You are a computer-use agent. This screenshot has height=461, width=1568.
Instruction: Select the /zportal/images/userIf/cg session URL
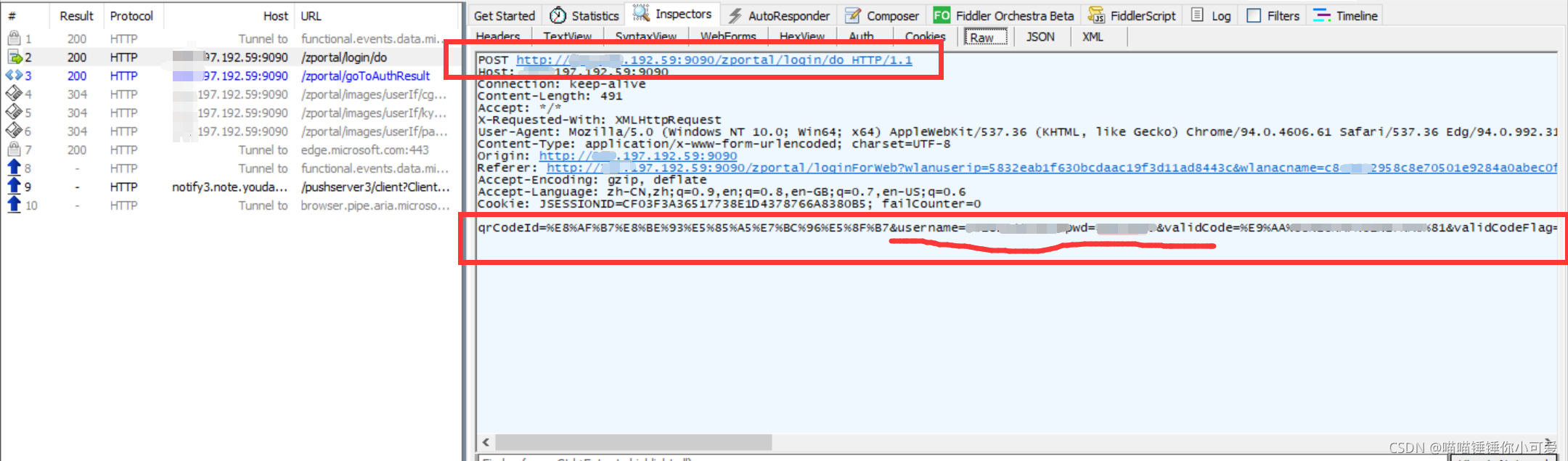click(374, 94)
